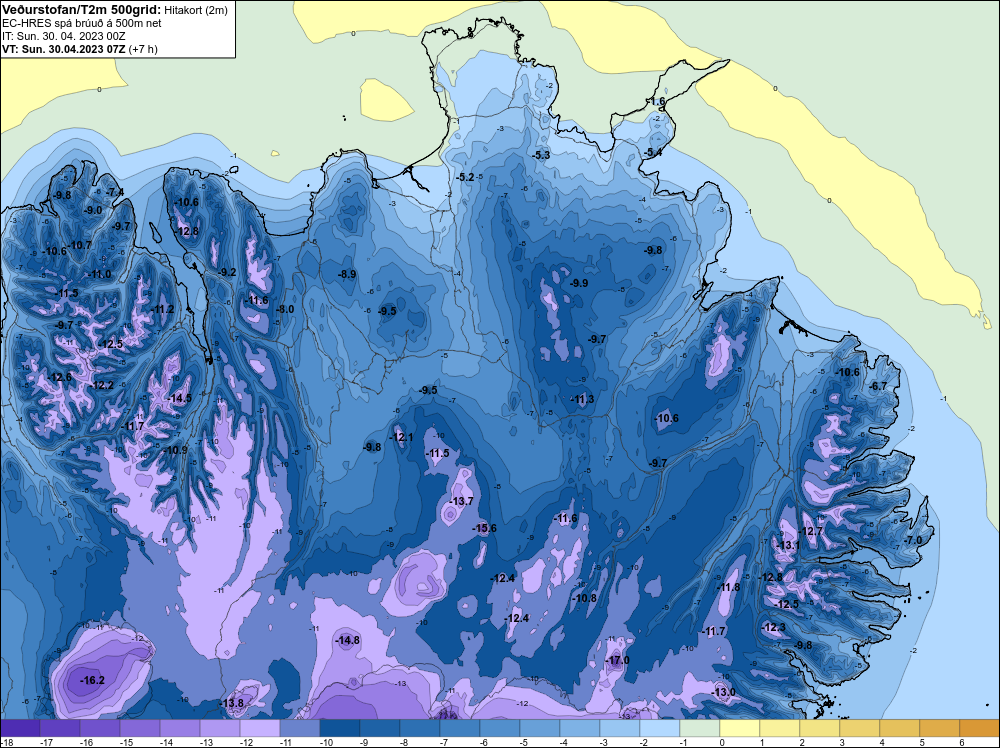Click the legend swatch labeled -18
Viewport: 1000px width, 748px height.
coord(20,728)
